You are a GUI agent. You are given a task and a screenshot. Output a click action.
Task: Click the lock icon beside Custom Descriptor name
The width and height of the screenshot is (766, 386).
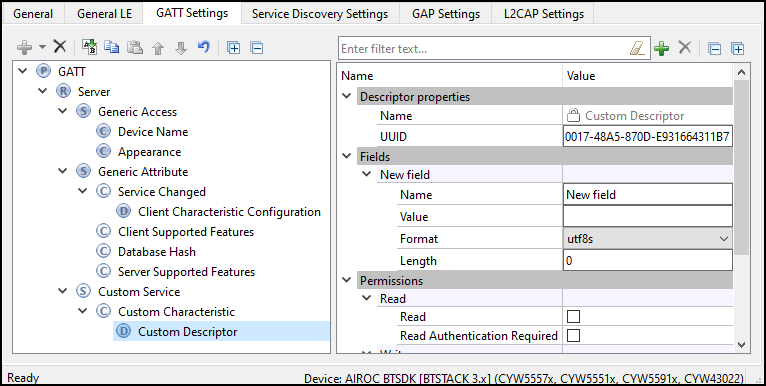click(x=573, y=116)
